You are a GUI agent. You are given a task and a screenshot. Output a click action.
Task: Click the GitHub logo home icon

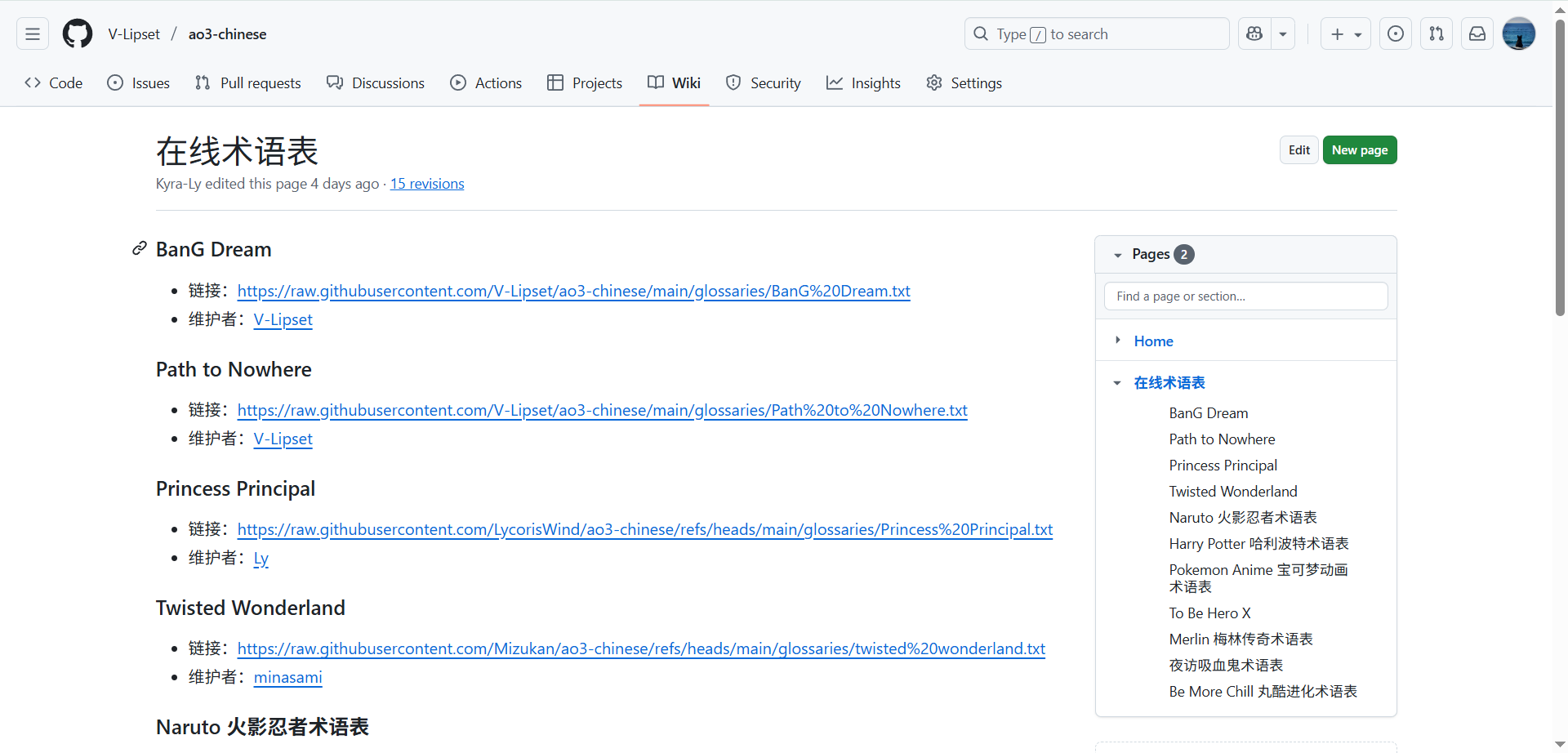[x=78, y=34]
